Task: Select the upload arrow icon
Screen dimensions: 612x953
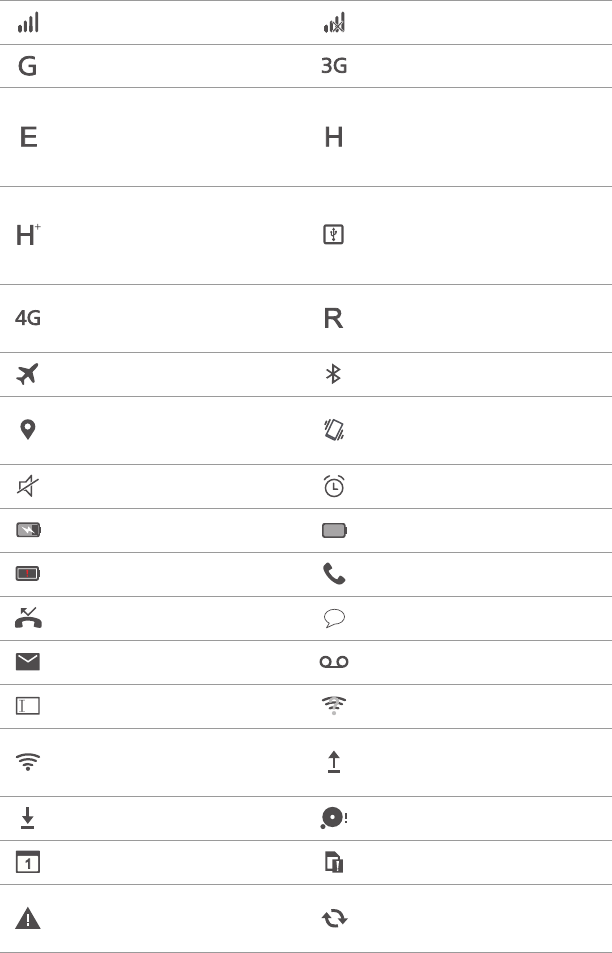Action: point(334,762)
